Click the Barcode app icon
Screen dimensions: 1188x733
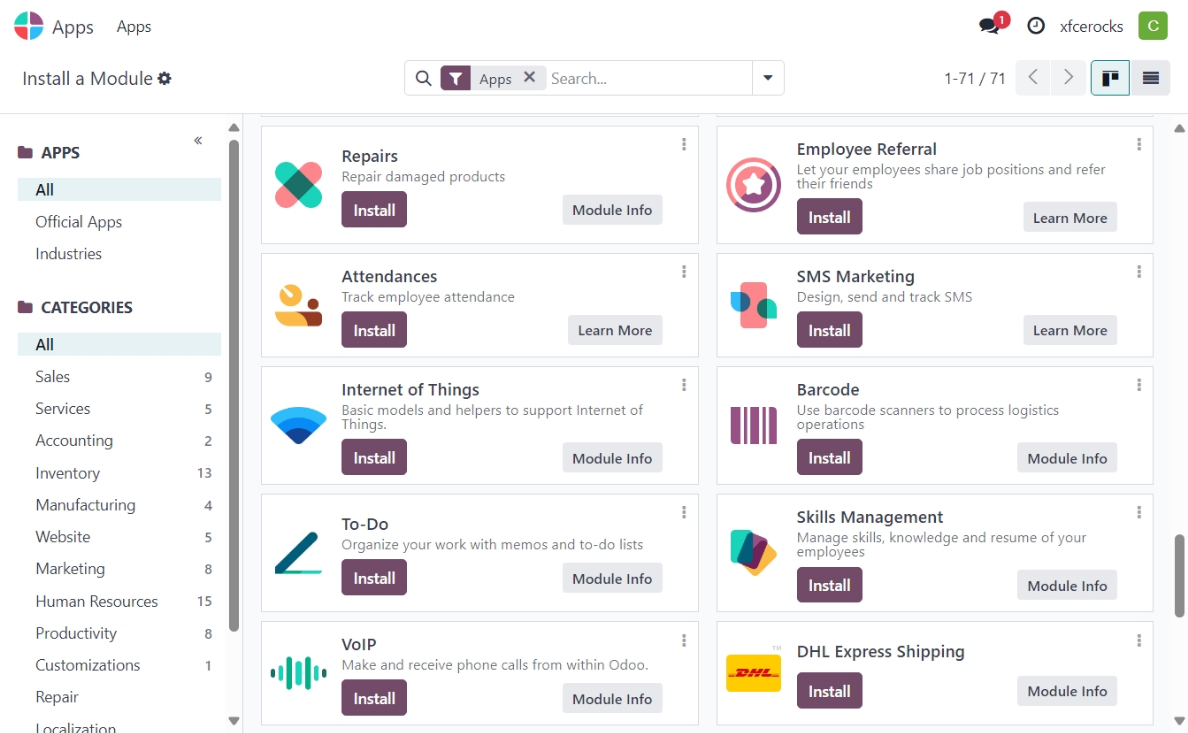753,425
